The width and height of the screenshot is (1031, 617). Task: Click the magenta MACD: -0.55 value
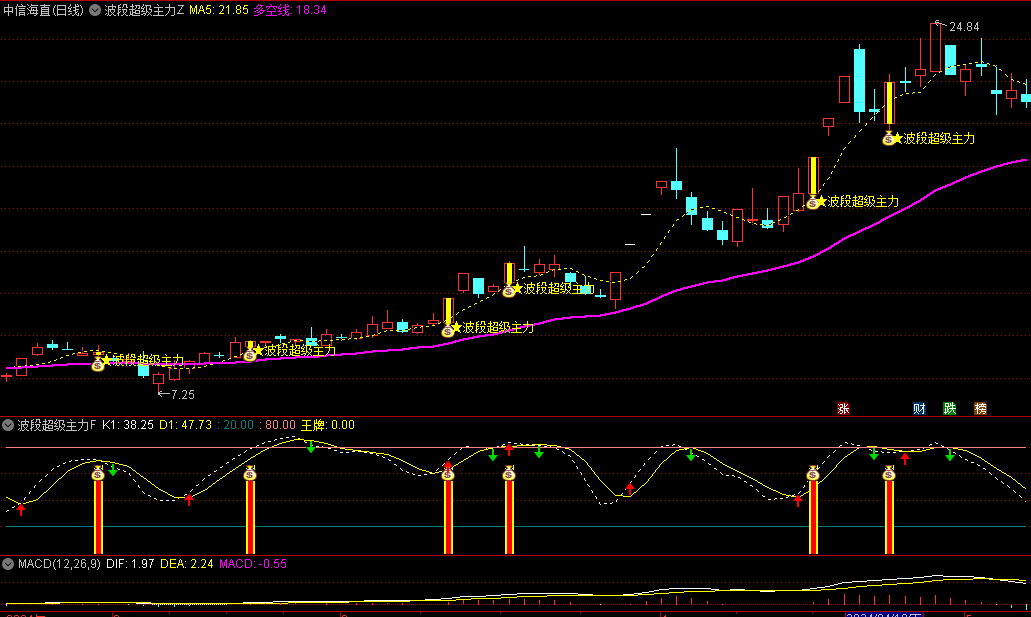point(252,564)
